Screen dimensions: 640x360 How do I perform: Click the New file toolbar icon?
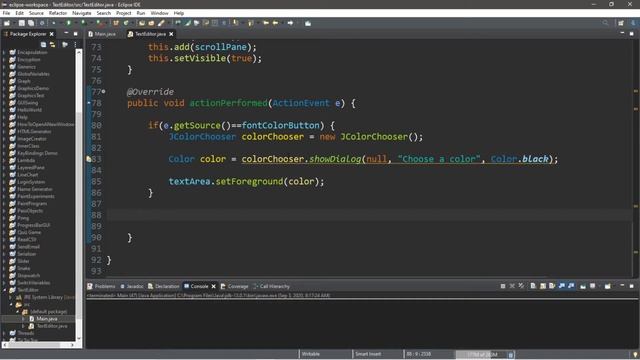[x=7, y=23]
